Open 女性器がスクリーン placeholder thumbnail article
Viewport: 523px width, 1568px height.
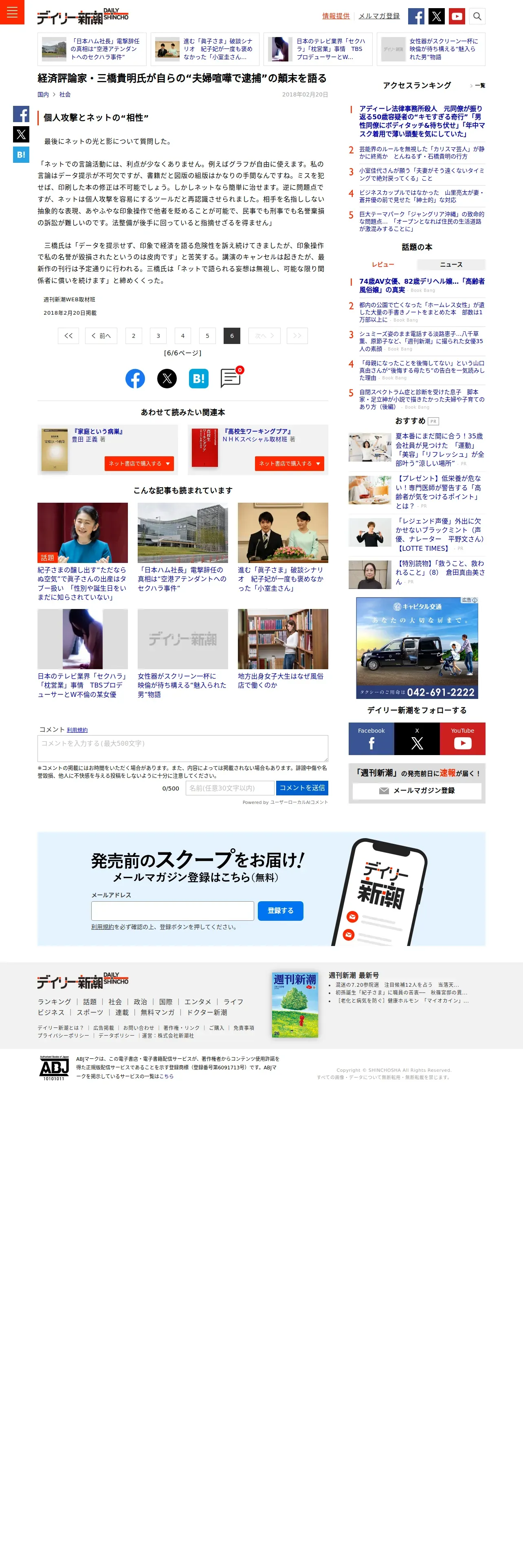coord(182,639)
